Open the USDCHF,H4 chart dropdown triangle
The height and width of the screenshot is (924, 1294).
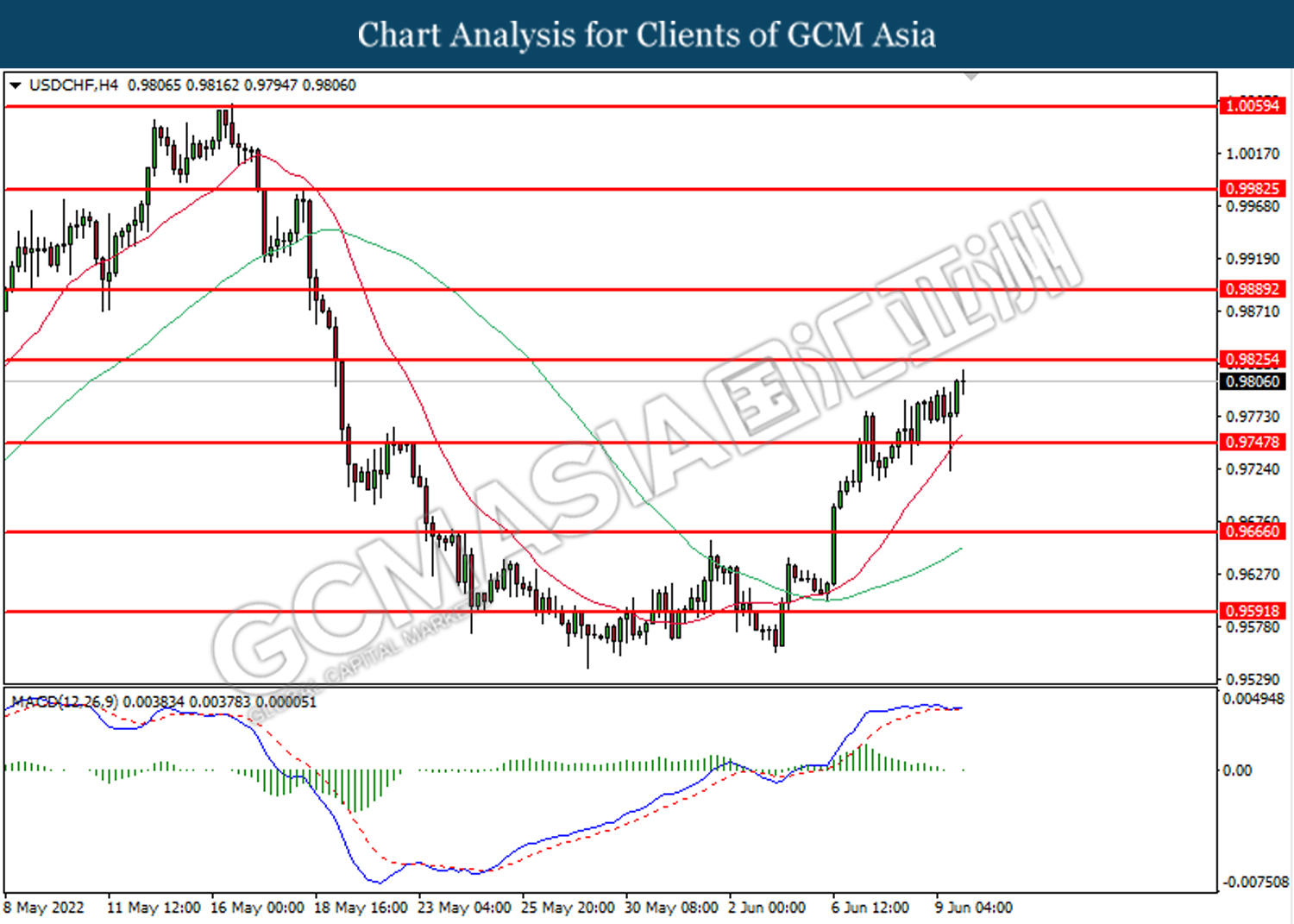tap(15, 85)
